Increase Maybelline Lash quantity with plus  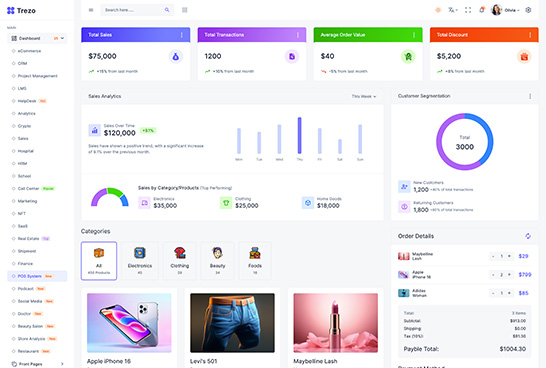point(509,256)
